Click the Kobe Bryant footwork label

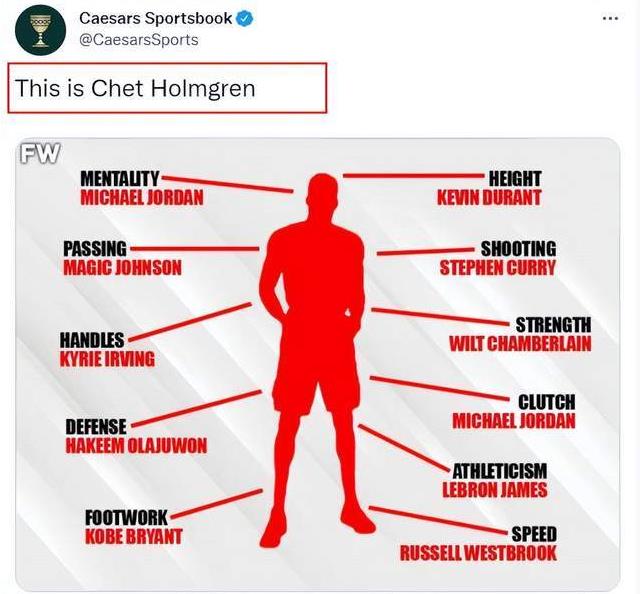pyautogui.click(x=133, y=527)
